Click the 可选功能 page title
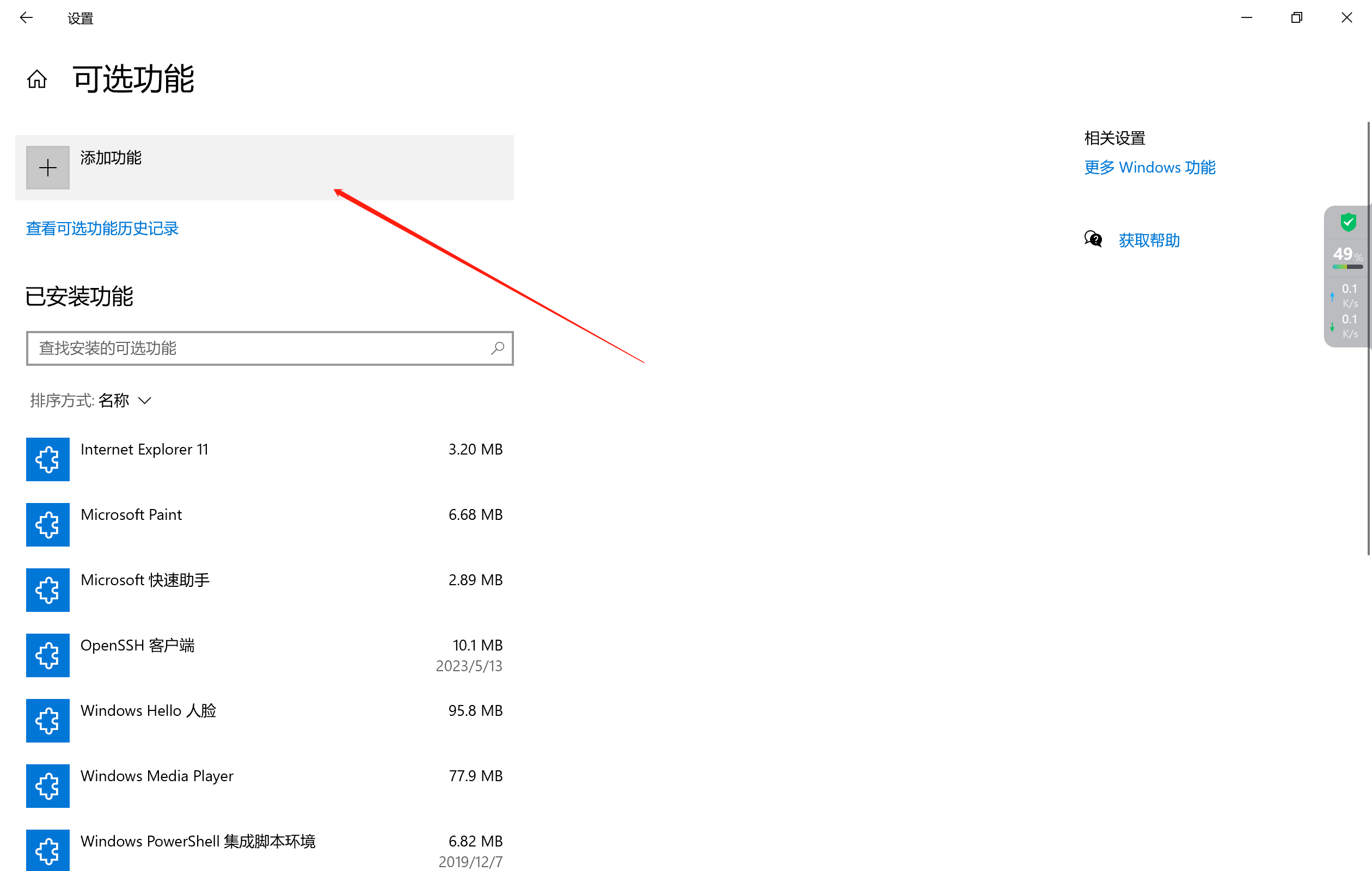 click(134, 79)
